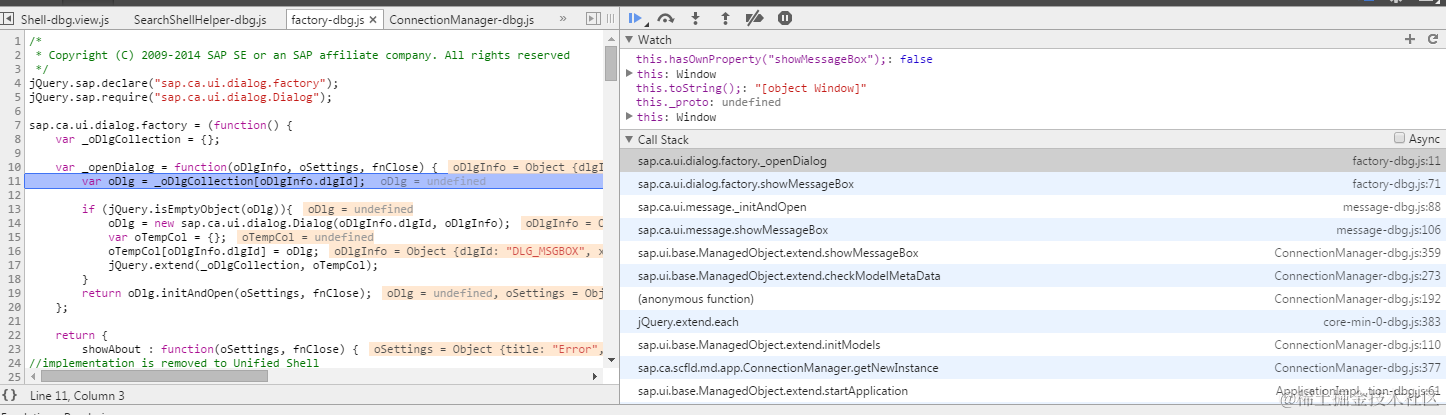The width and height of the screenshot is (1446, 415).
Task: Select the sap.ca.ui.message.showMessageBox frame
Action: click(x=1032, y=230)
